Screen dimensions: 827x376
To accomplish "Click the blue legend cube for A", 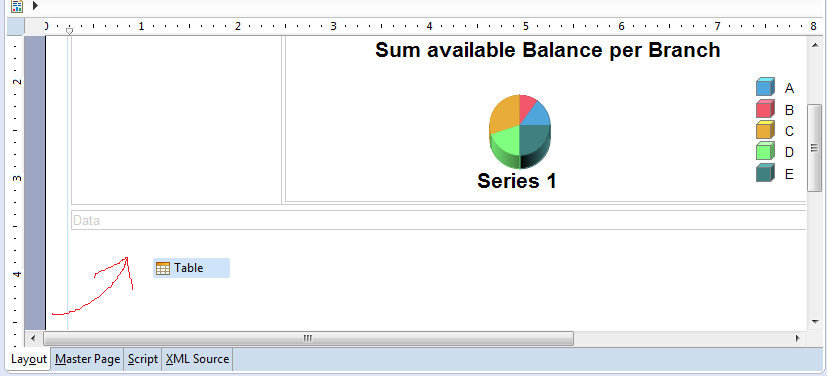I will click(x=765, y=87).
